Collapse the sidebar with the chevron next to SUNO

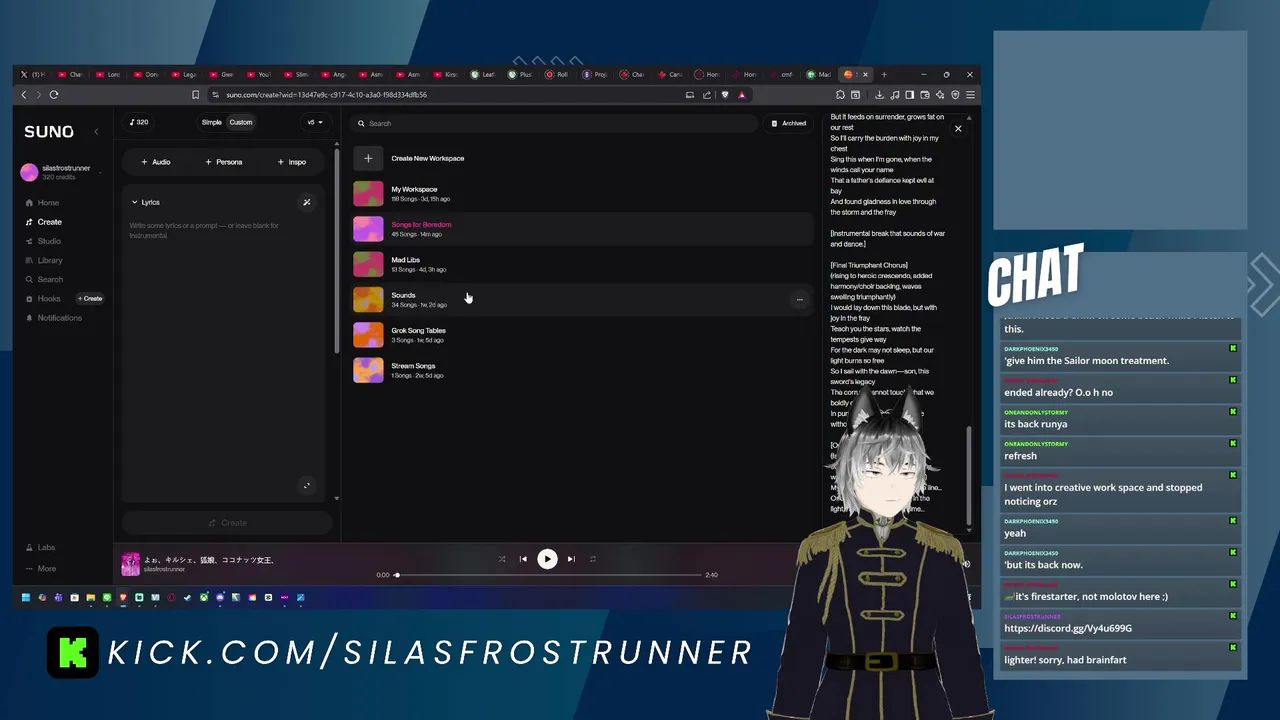tap(97, 132)
